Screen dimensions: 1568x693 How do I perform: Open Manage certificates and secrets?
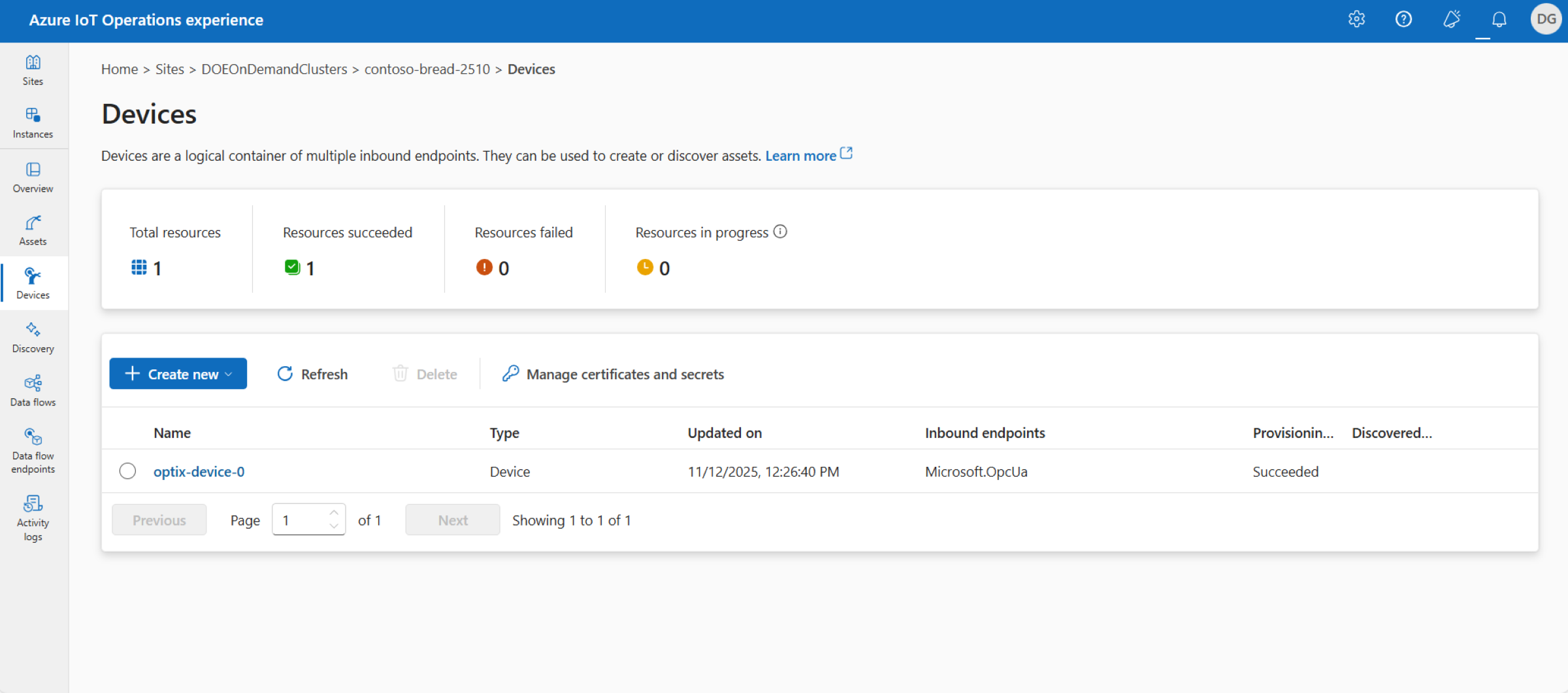tap(613, 374)
